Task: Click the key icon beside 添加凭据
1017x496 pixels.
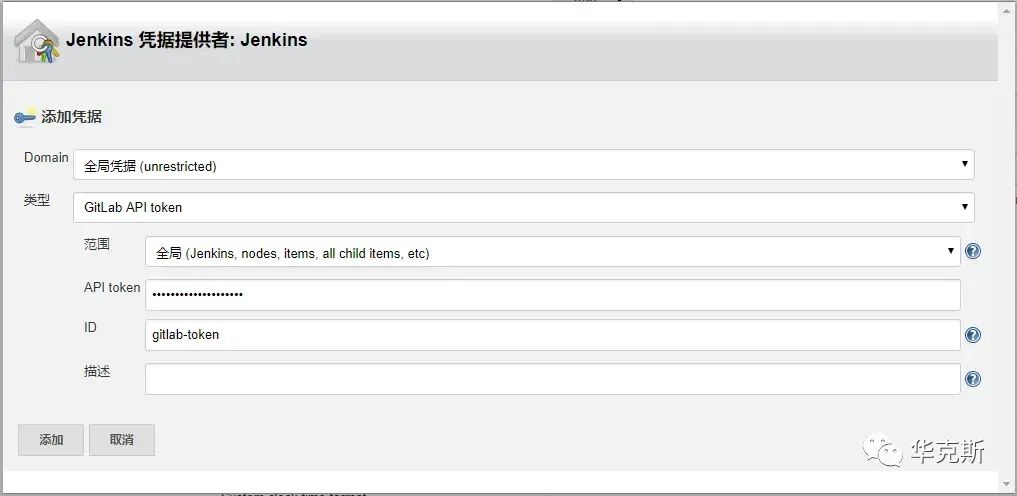Action: tap(25, 117)
